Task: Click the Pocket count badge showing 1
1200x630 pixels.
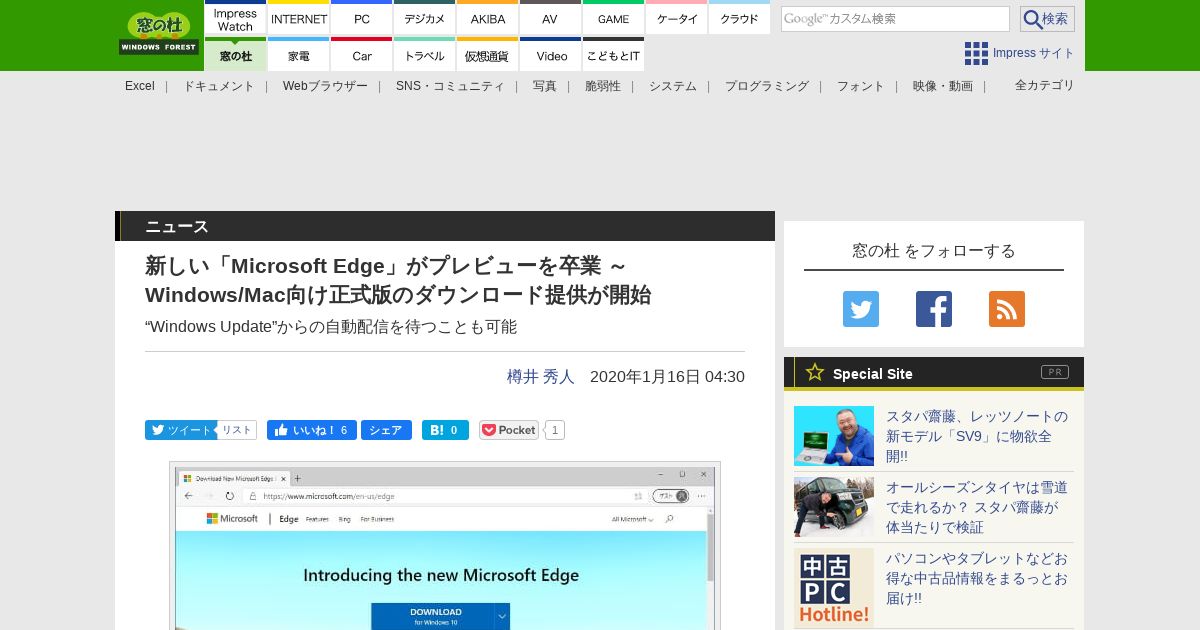Action: [x=555, y=430]
